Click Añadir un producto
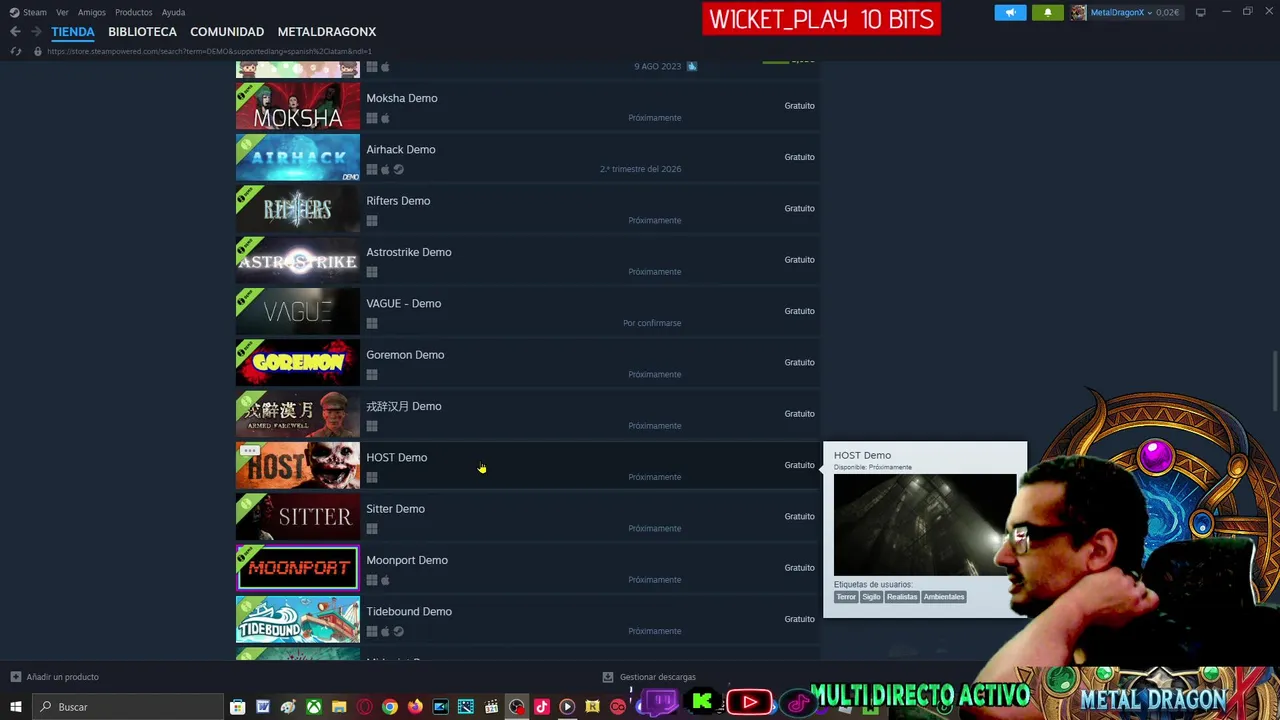Screen dimensions: 1280x720 pos(62,677)
